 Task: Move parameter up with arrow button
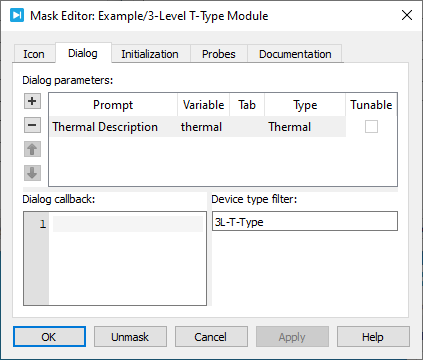click(32, 149)
